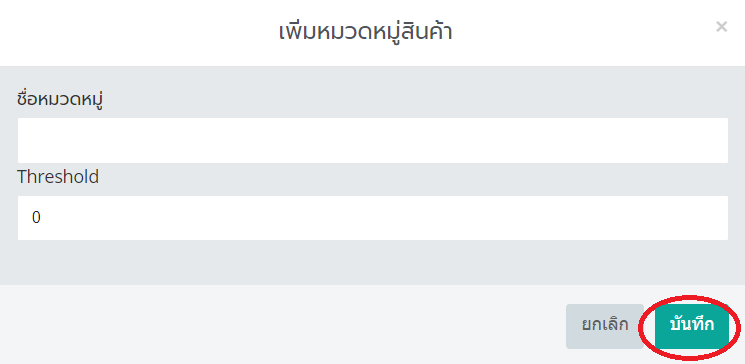The height and width of the screenshot is (364, 745).
Task: Click the dialog title เพิ่มหมวดหมู่สินค้า
Action: pyautogui.click(x=365, y=31)
